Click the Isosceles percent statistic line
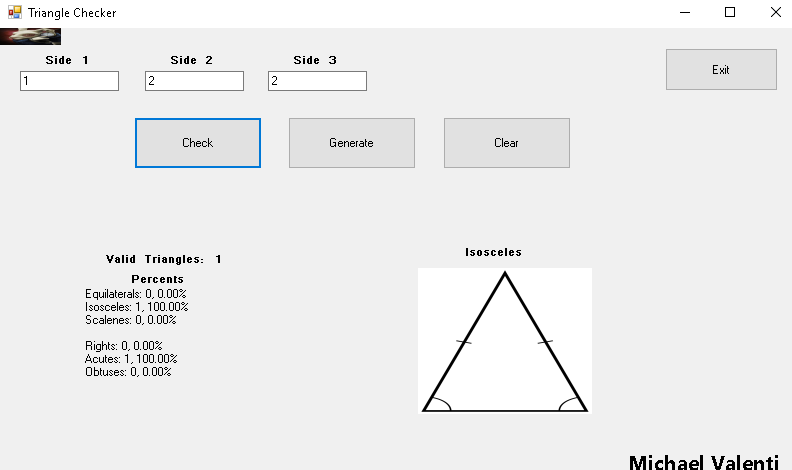This screenshot has width=792, height=470. tap(136, 307)
